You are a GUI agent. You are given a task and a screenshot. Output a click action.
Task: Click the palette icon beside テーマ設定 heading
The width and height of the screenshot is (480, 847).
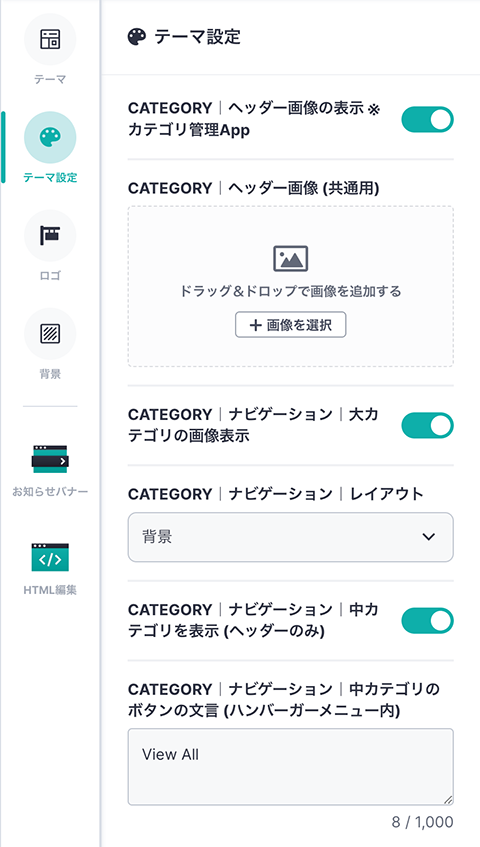(137, 37)
